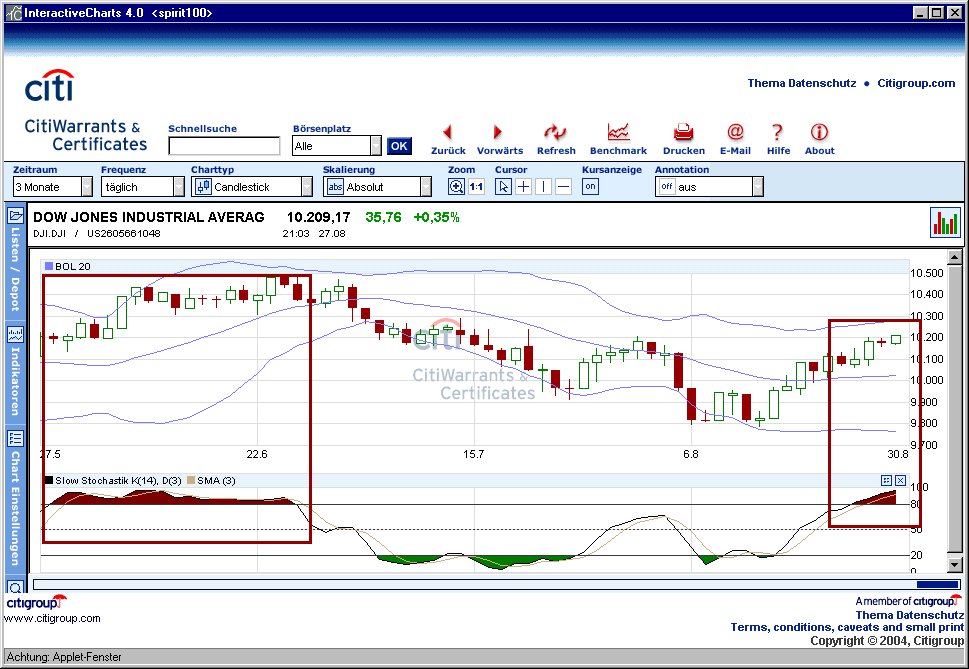Select horizontal line cursor mode
The width and height of the screenshot is (969, 669).
click(x=563, y=187)
